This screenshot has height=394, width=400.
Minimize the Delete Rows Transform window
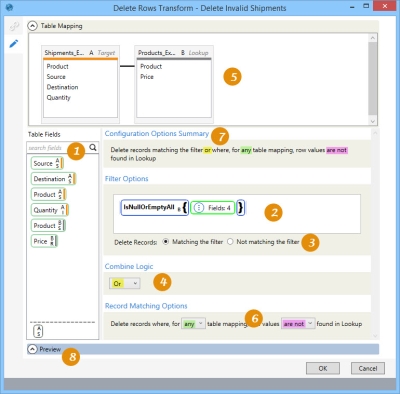tap(352, 7)
